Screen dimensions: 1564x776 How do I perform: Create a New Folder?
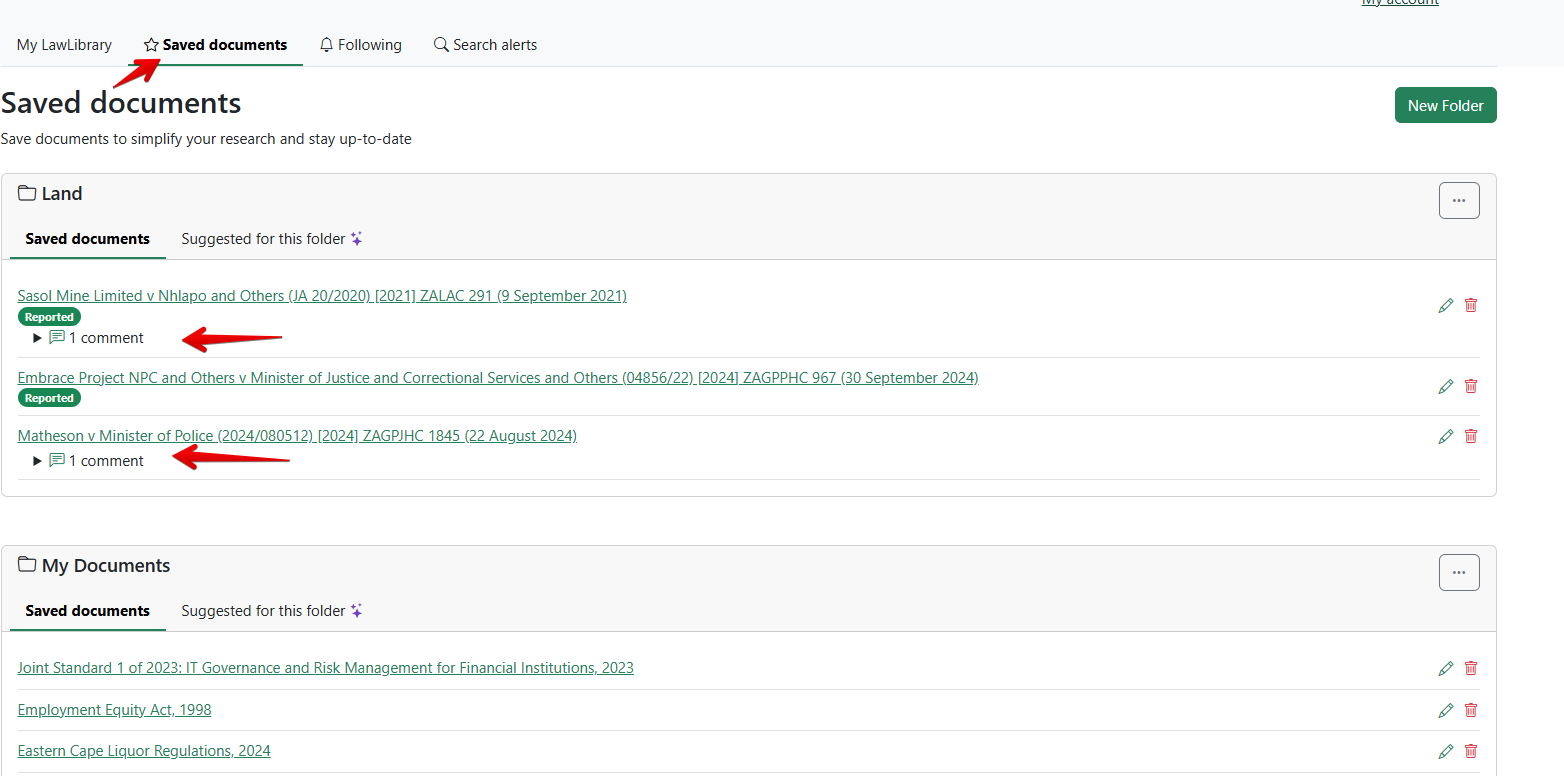point(1445,105)
